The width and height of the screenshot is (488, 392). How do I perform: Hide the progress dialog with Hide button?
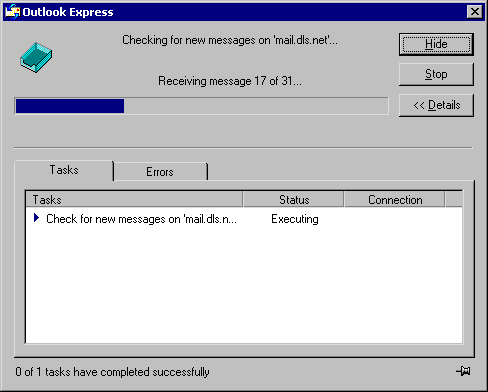tap(436, 44)
